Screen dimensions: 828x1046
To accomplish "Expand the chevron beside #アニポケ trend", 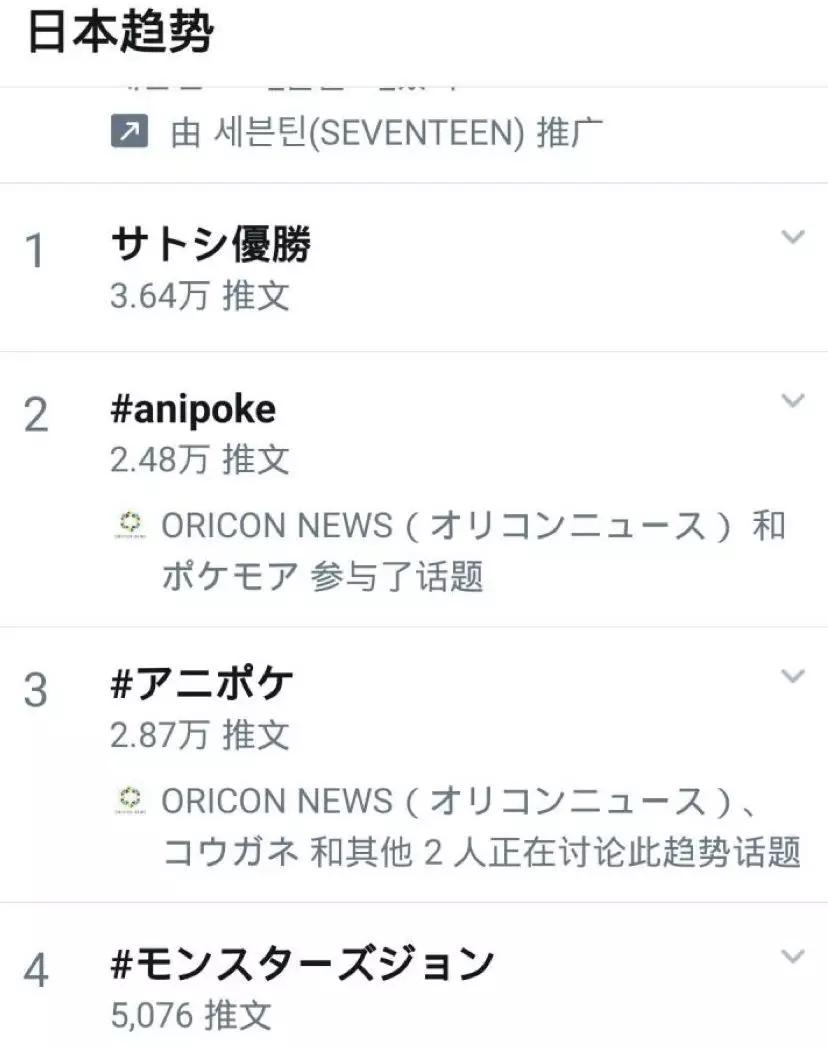I will coord(792,677).
